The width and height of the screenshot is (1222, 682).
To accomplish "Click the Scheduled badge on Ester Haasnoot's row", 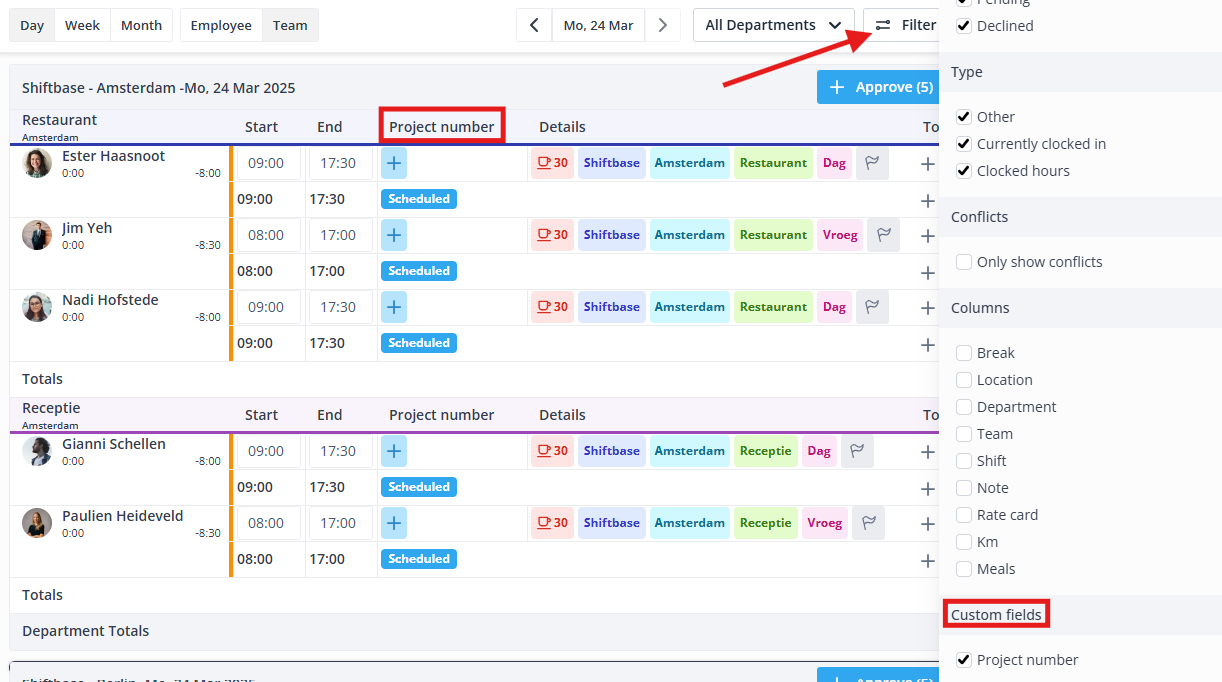I will [418, 198].
